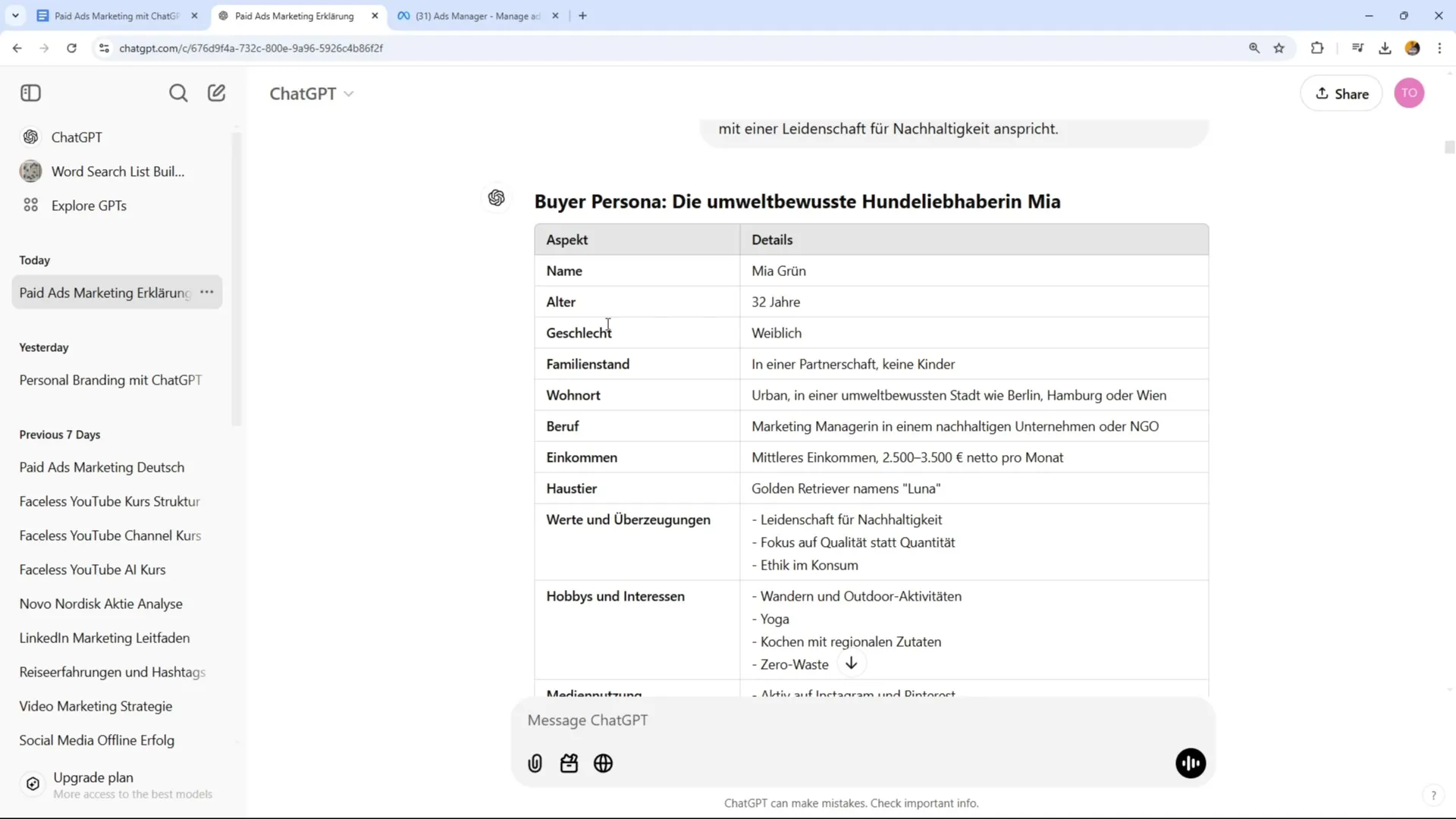Open Personal Branding mit ChatGPT chat
1456x819 pixels.
pyautogui.click(x=111, y=380)
